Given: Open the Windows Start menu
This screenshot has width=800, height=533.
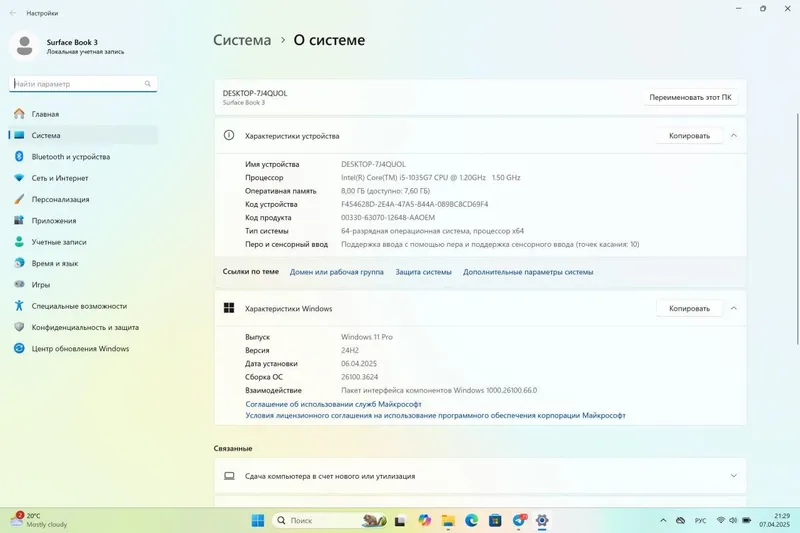Looking at the screenshot, I should (x=258, y=520).
